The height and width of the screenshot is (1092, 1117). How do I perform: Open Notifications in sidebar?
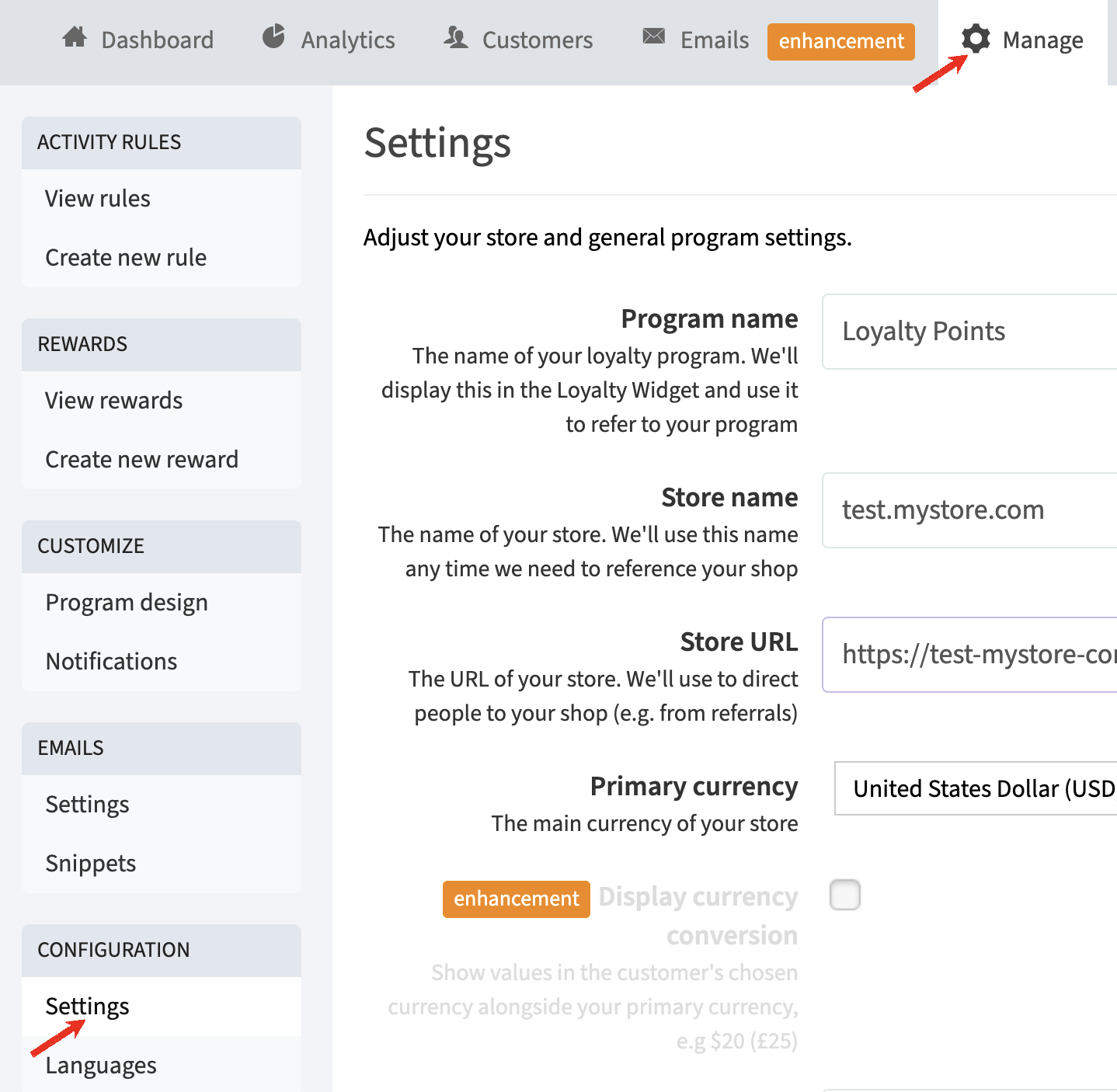point(111,662)
